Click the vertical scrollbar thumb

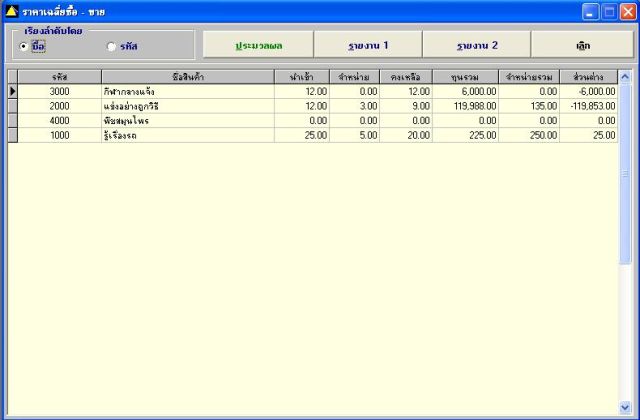[625, 174]
